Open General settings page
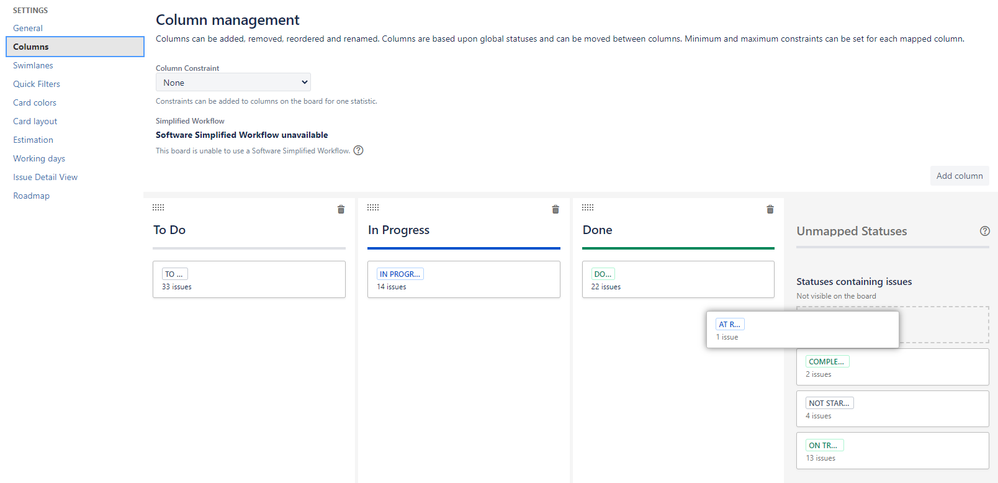This screenshot has width=998, height=483. pos(27,28)
